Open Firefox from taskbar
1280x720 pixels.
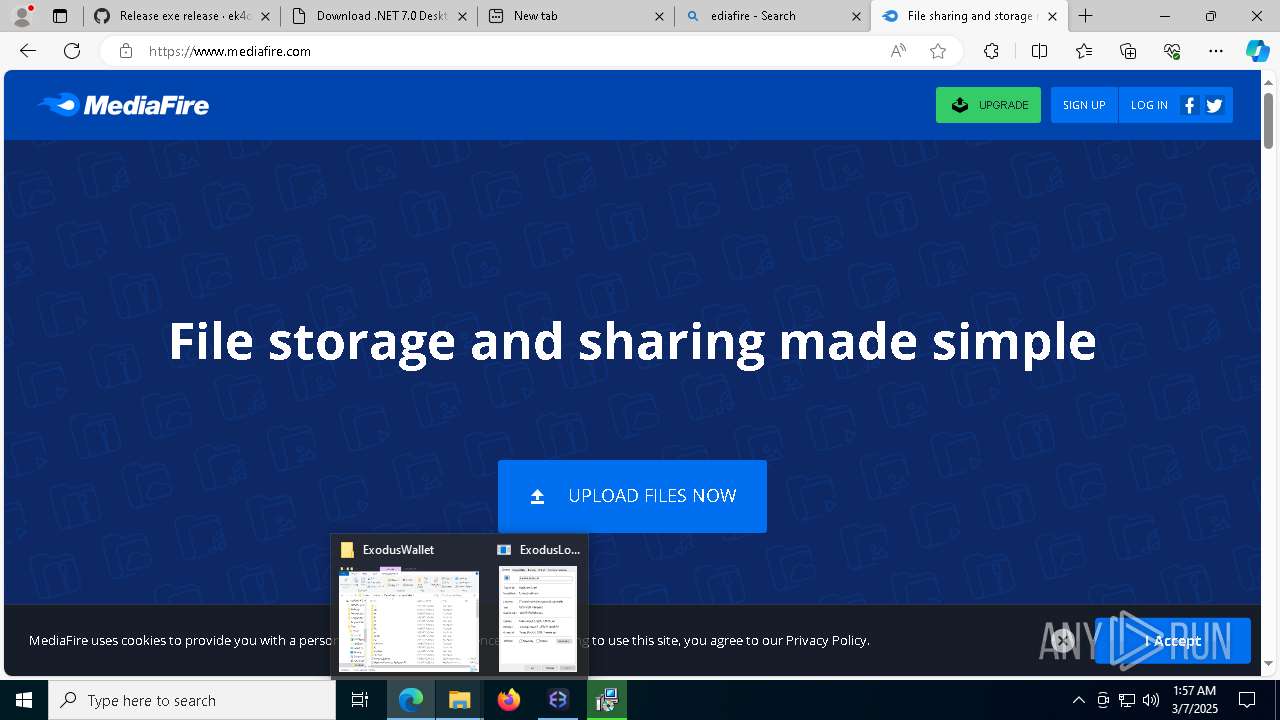tap(509, 700)
